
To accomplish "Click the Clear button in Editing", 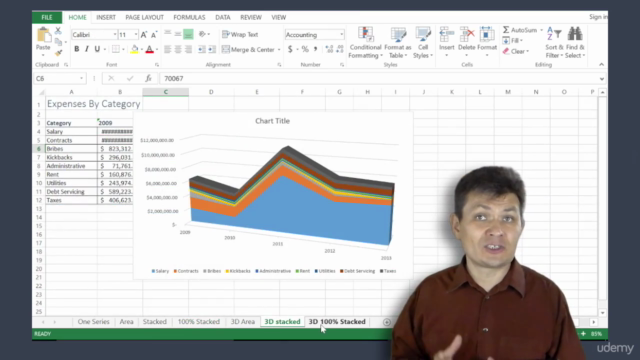I will coord(516,51).
